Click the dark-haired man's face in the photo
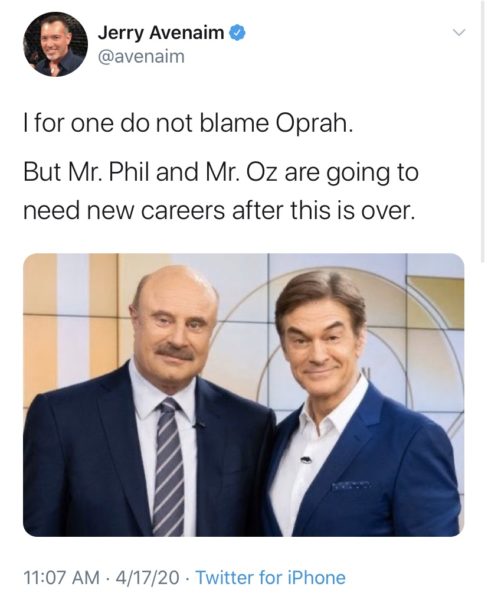Screen dimensions: 488x600 323,337
